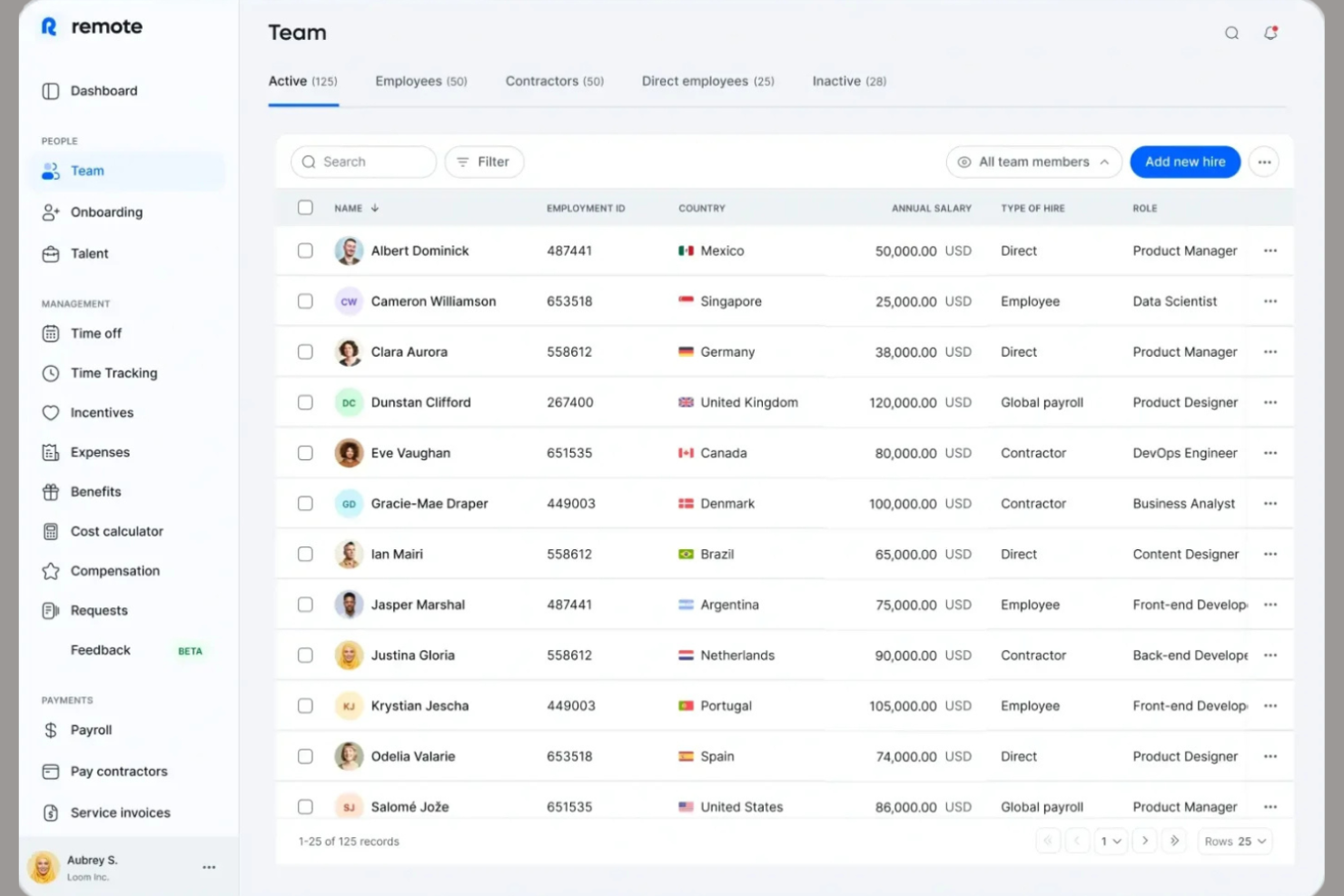Switch to the Contractors tab
The image size is (1344, 896).
pos(554,81)
